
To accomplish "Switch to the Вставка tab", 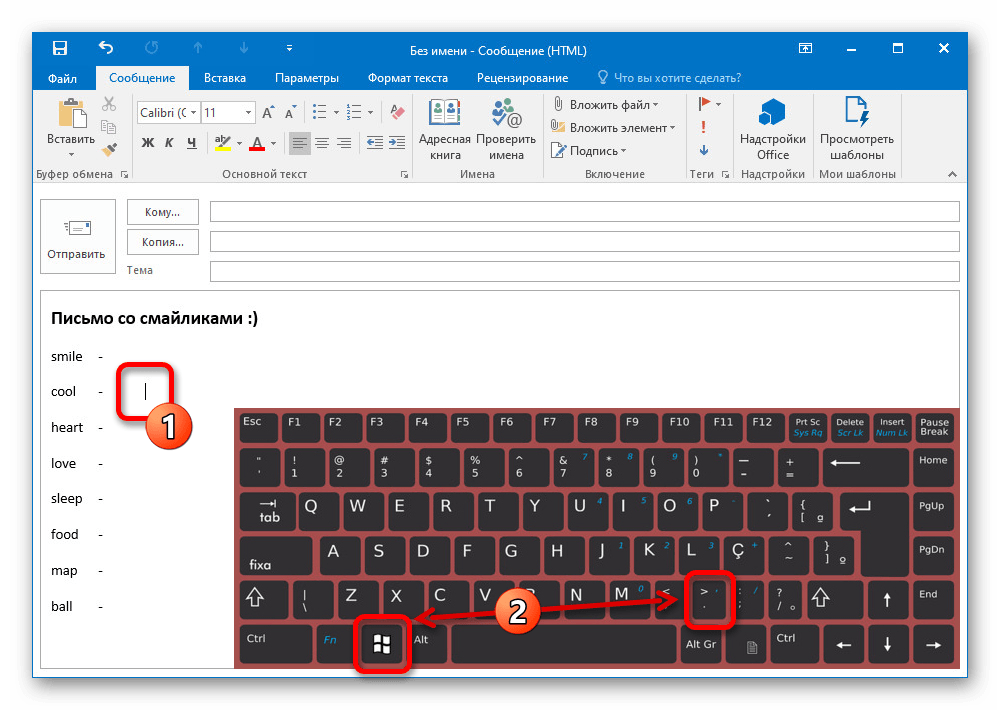I will coord(225,78).
